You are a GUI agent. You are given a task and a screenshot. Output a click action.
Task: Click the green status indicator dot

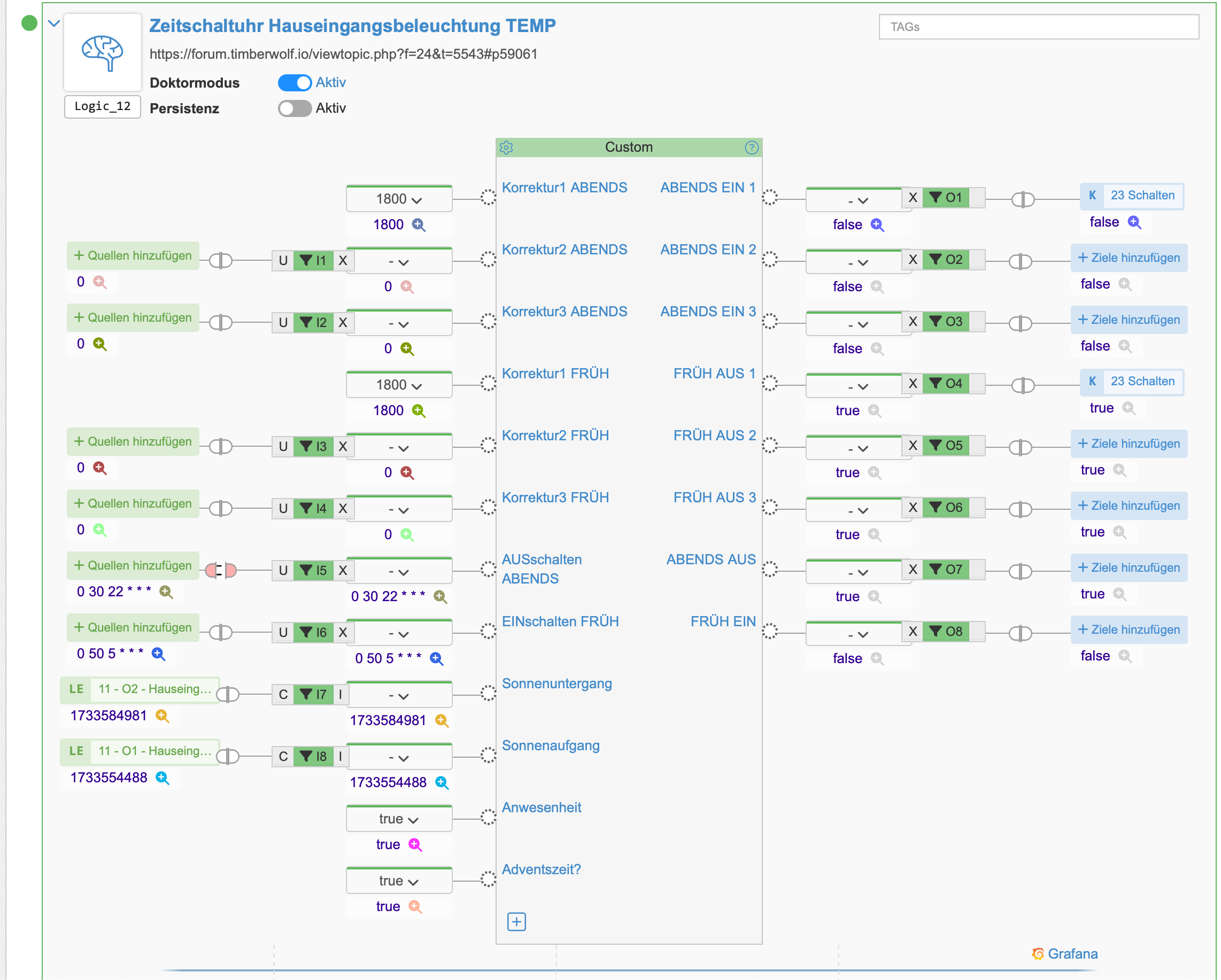[x=29, y=23]
